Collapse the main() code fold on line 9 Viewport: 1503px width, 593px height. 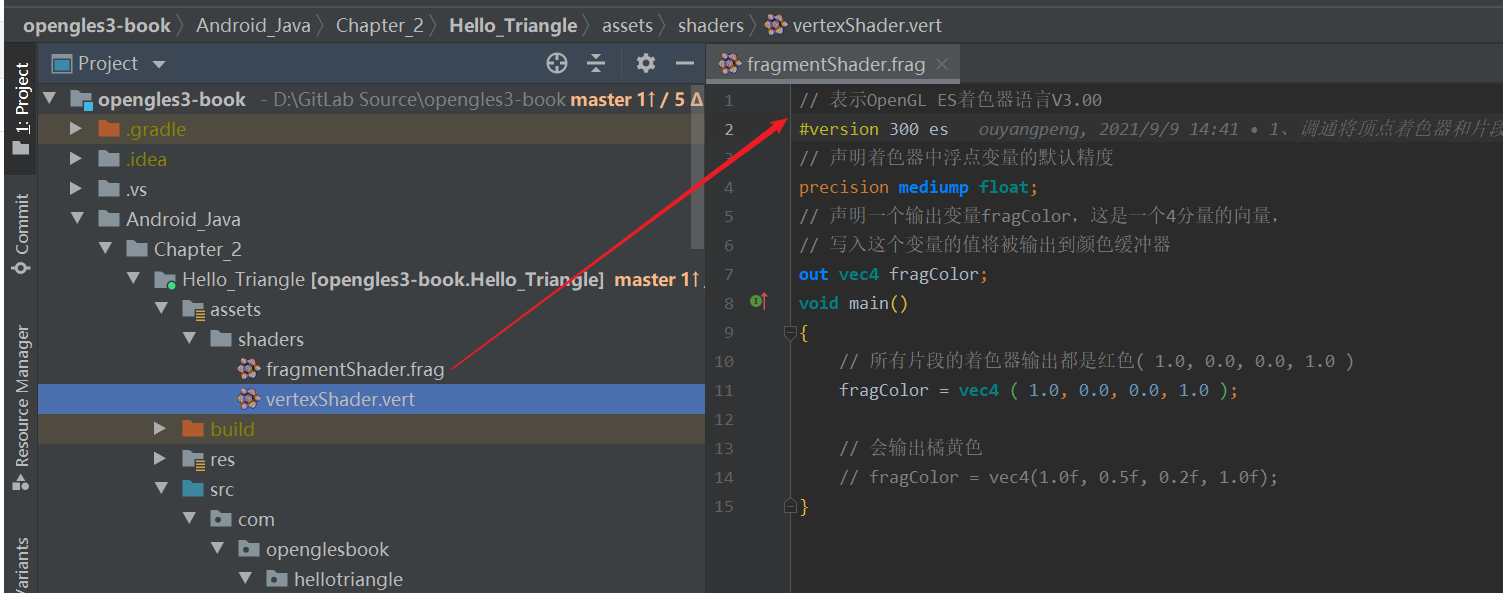tap(789, 332)
